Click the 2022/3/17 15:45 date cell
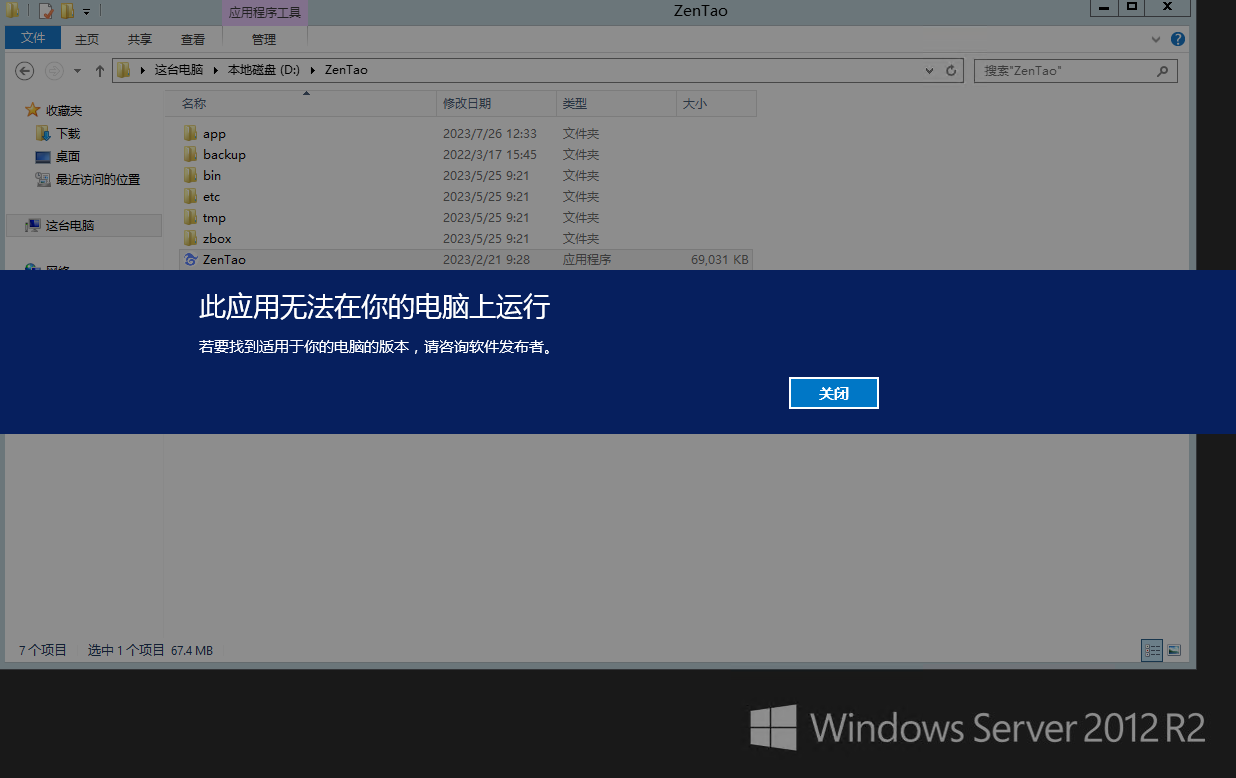Viewport: 1236px width, 778px height. [490, 154]
